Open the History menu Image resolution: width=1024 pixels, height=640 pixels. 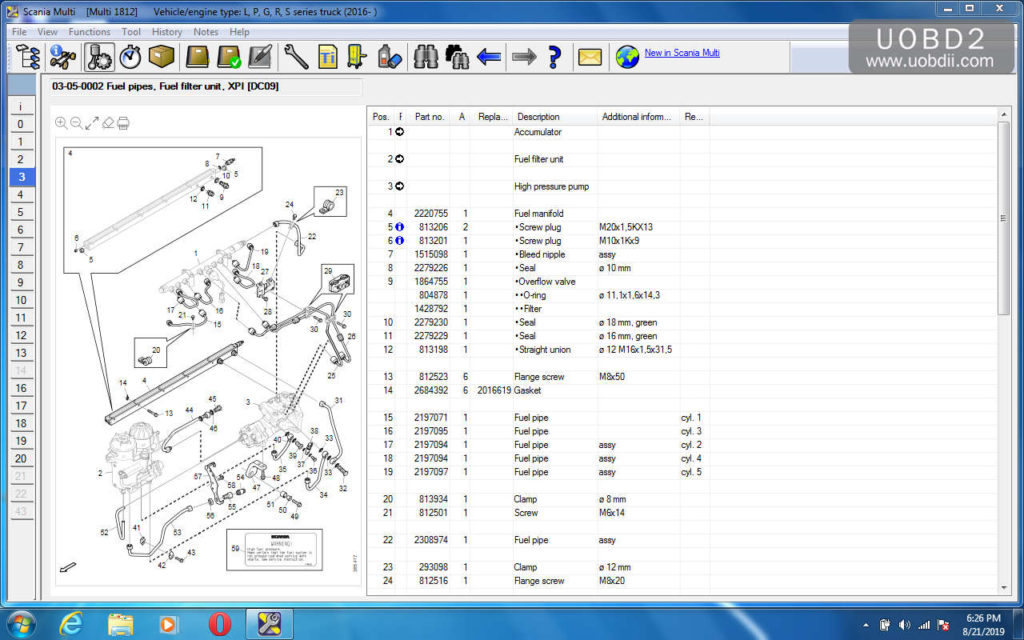(x=167, y=31)
